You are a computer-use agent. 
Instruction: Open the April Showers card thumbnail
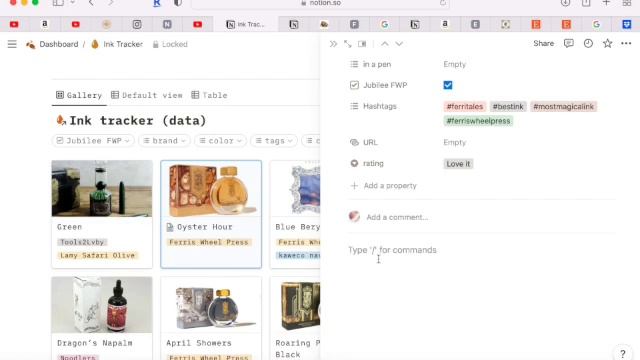[x=211, y=304]
